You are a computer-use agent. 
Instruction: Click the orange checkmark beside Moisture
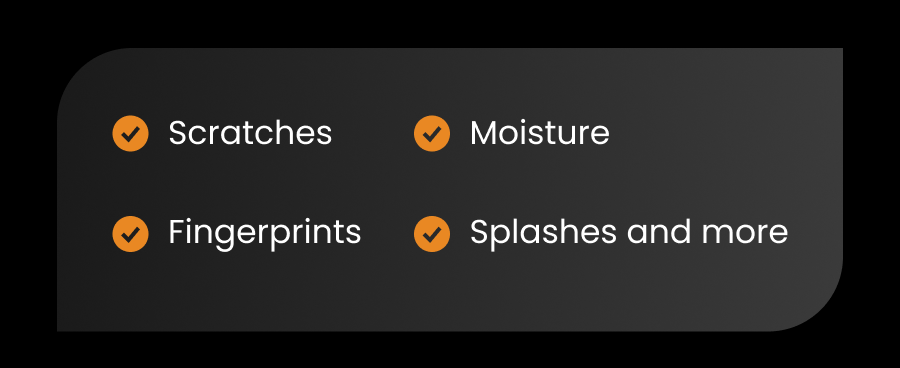coord(432,133)
